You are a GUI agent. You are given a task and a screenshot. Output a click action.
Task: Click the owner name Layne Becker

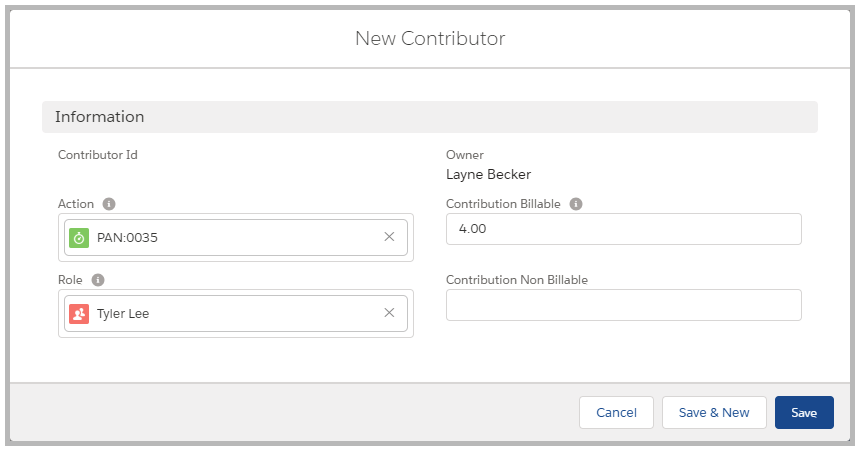coord(488,174)
